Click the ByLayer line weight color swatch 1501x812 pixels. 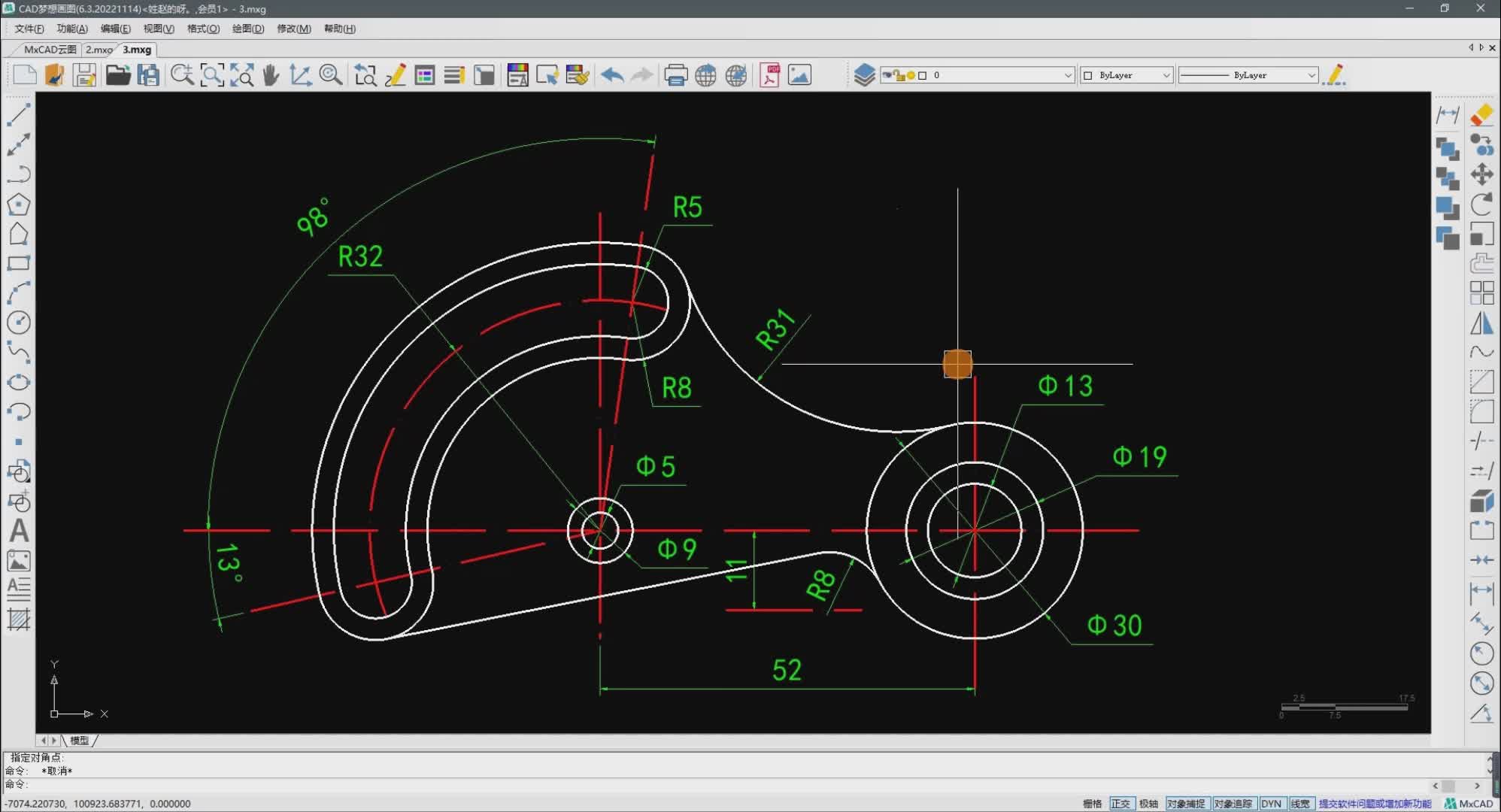point(1089,75)
